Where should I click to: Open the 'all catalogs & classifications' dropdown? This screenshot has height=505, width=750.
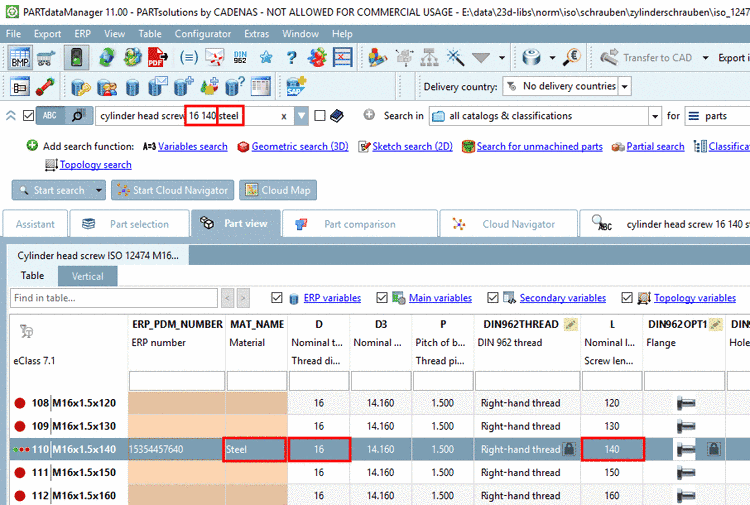[x=655, y=116]
